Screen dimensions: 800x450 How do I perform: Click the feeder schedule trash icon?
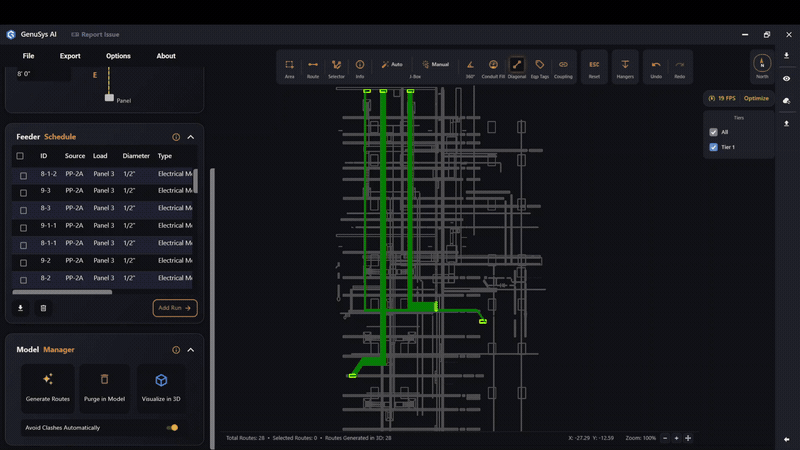(43, 308)
